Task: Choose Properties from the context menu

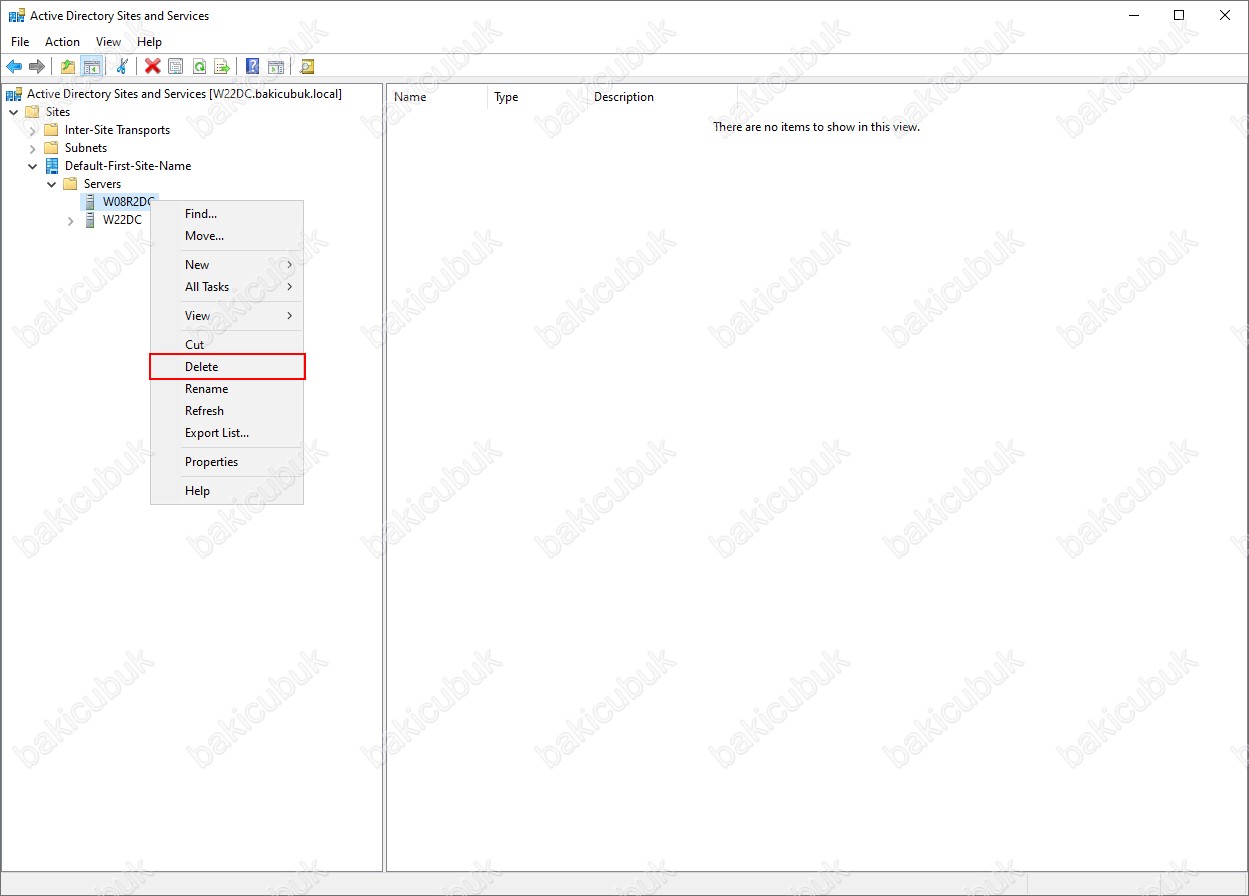Action: [x=227, y=462]
